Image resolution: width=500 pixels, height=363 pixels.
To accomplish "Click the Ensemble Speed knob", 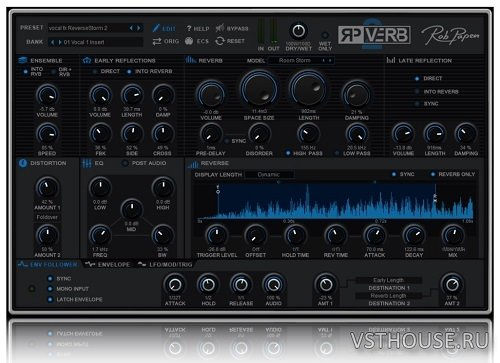I will 47,134.
